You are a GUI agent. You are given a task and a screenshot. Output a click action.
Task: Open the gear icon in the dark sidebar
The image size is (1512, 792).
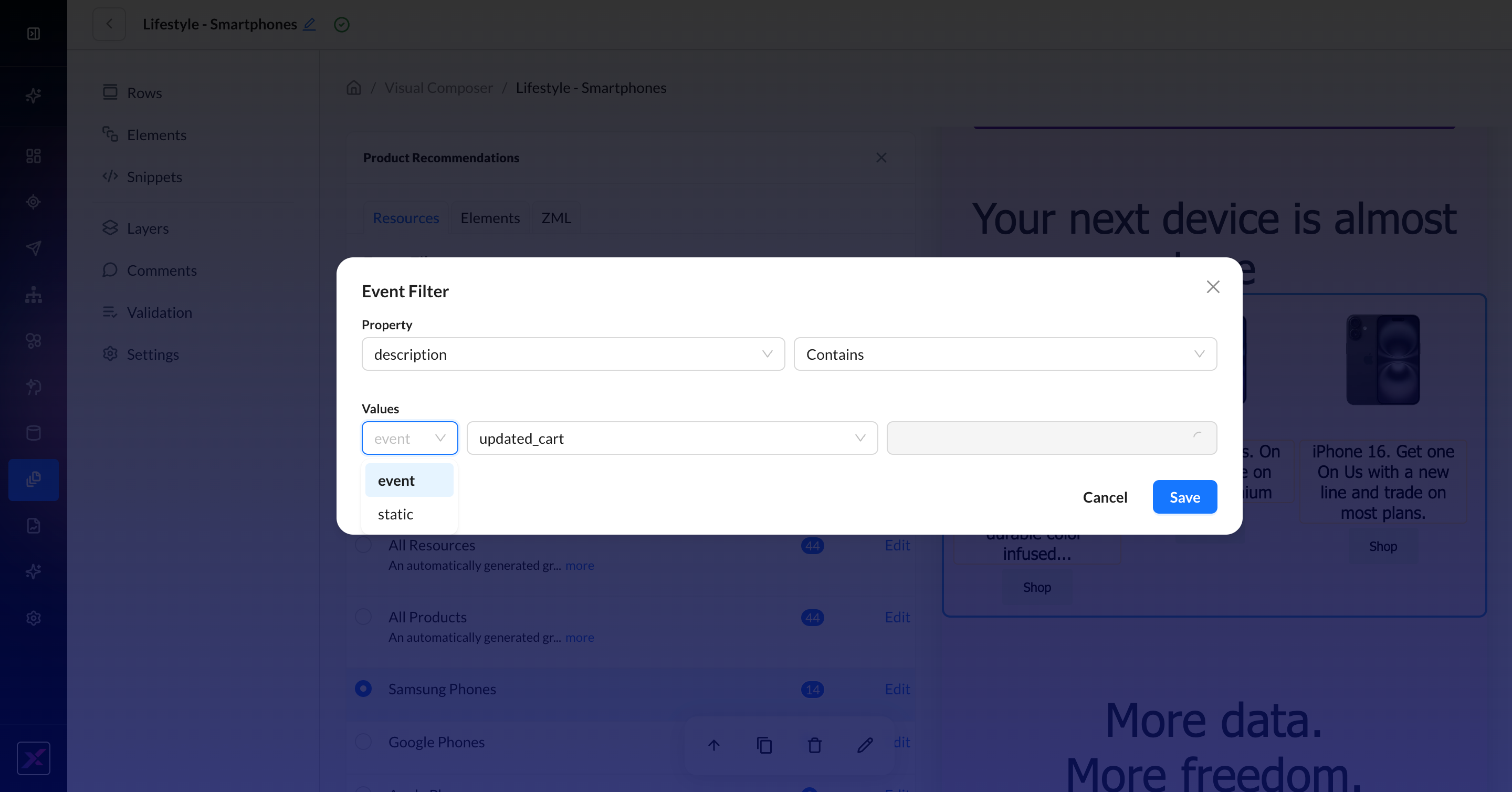tap(34, 618)
